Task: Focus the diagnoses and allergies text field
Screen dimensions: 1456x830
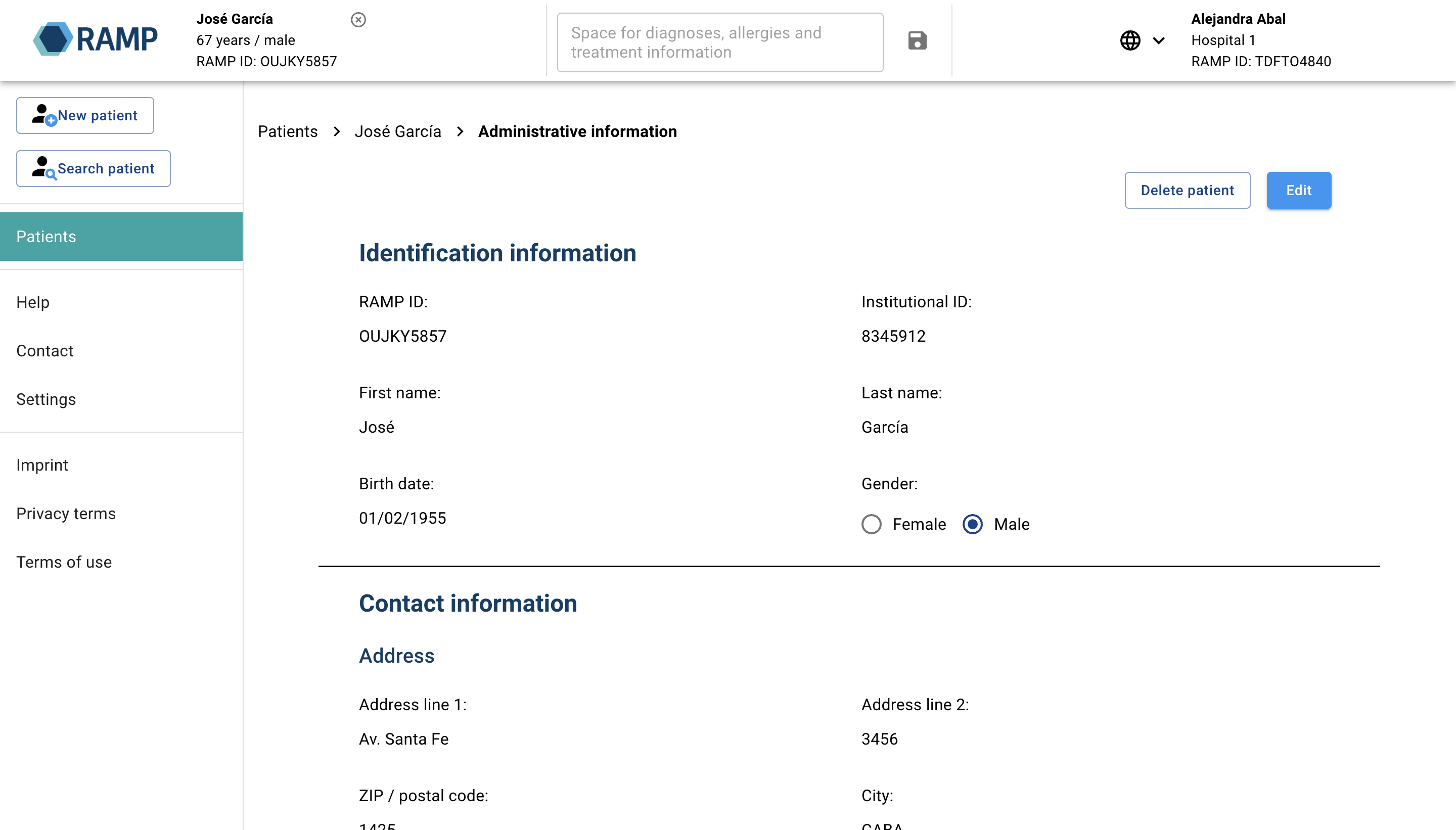Action: pos(719,43)
